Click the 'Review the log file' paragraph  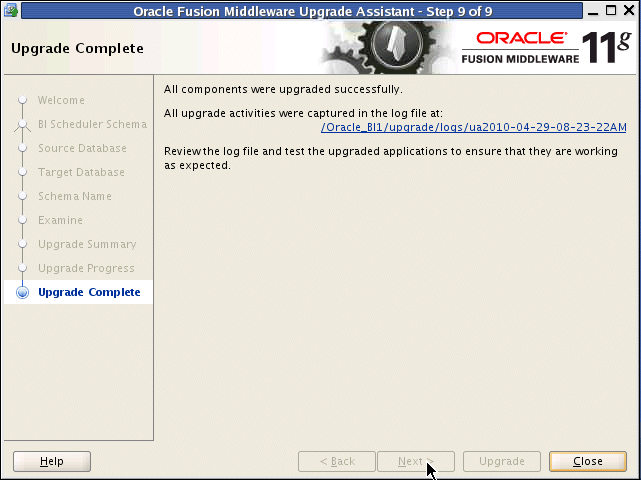tap(391, 158)
